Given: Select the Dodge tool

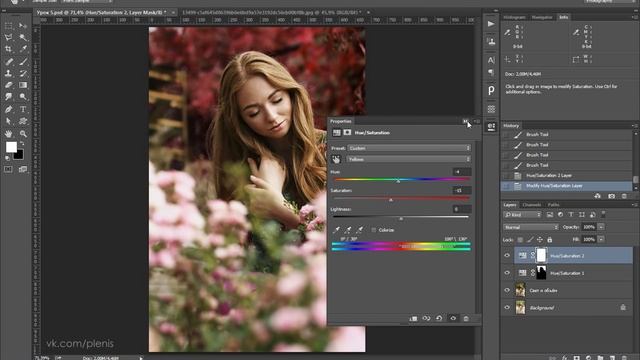Looking at the screenshot, I should (23, 97).
